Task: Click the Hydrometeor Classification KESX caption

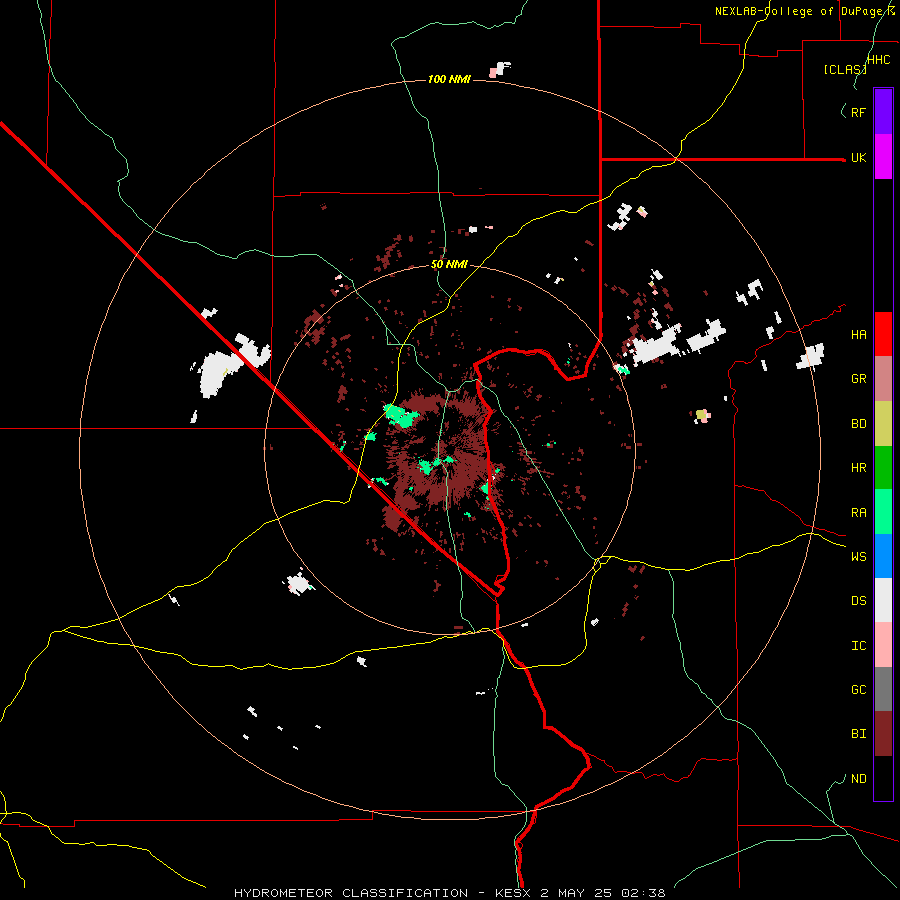Action: coord(449,893)
